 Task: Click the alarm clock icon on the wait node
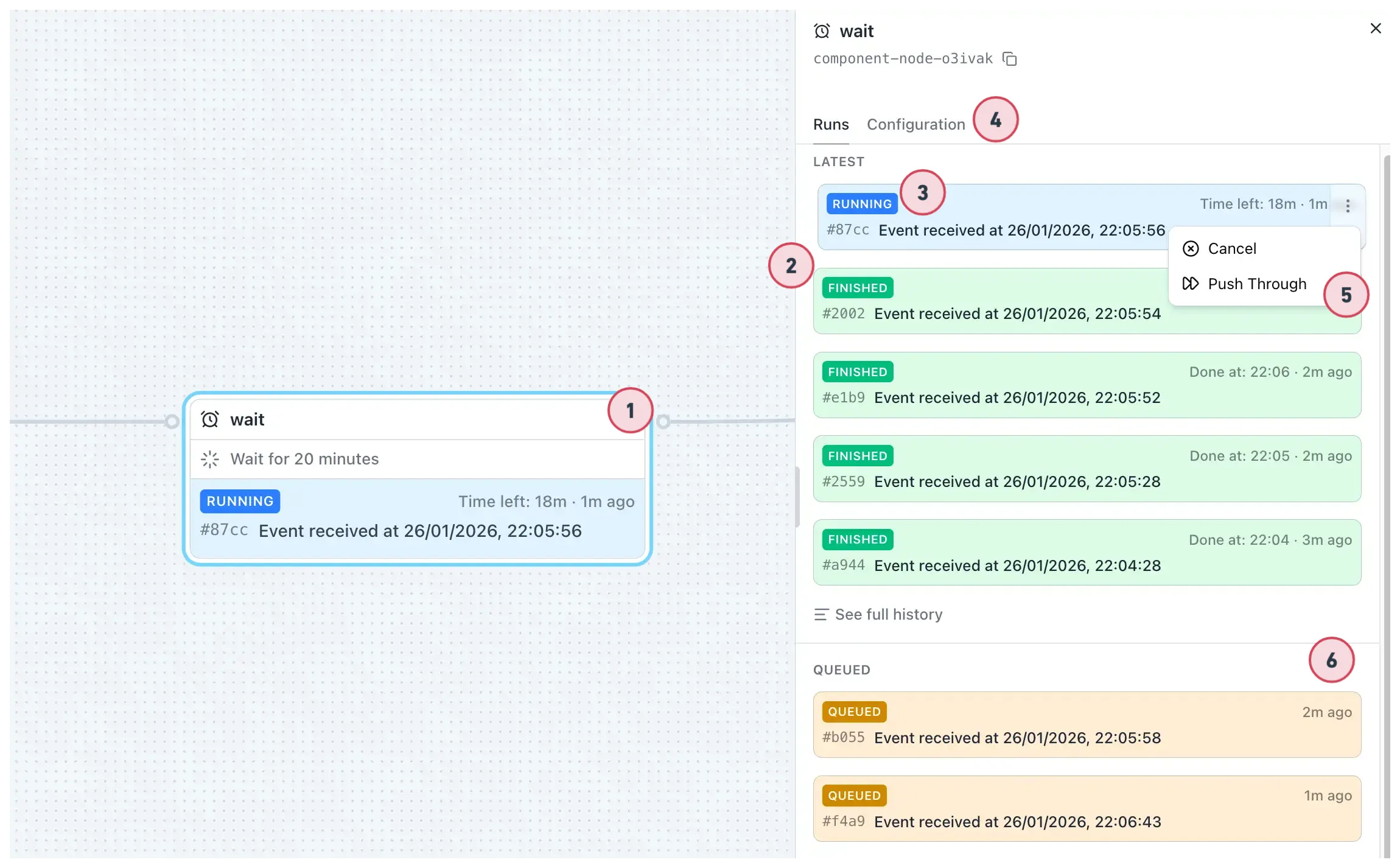209,419
